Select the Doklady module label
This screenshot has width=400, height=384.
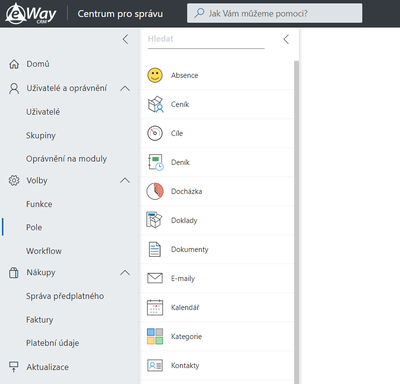click(184, 220)
